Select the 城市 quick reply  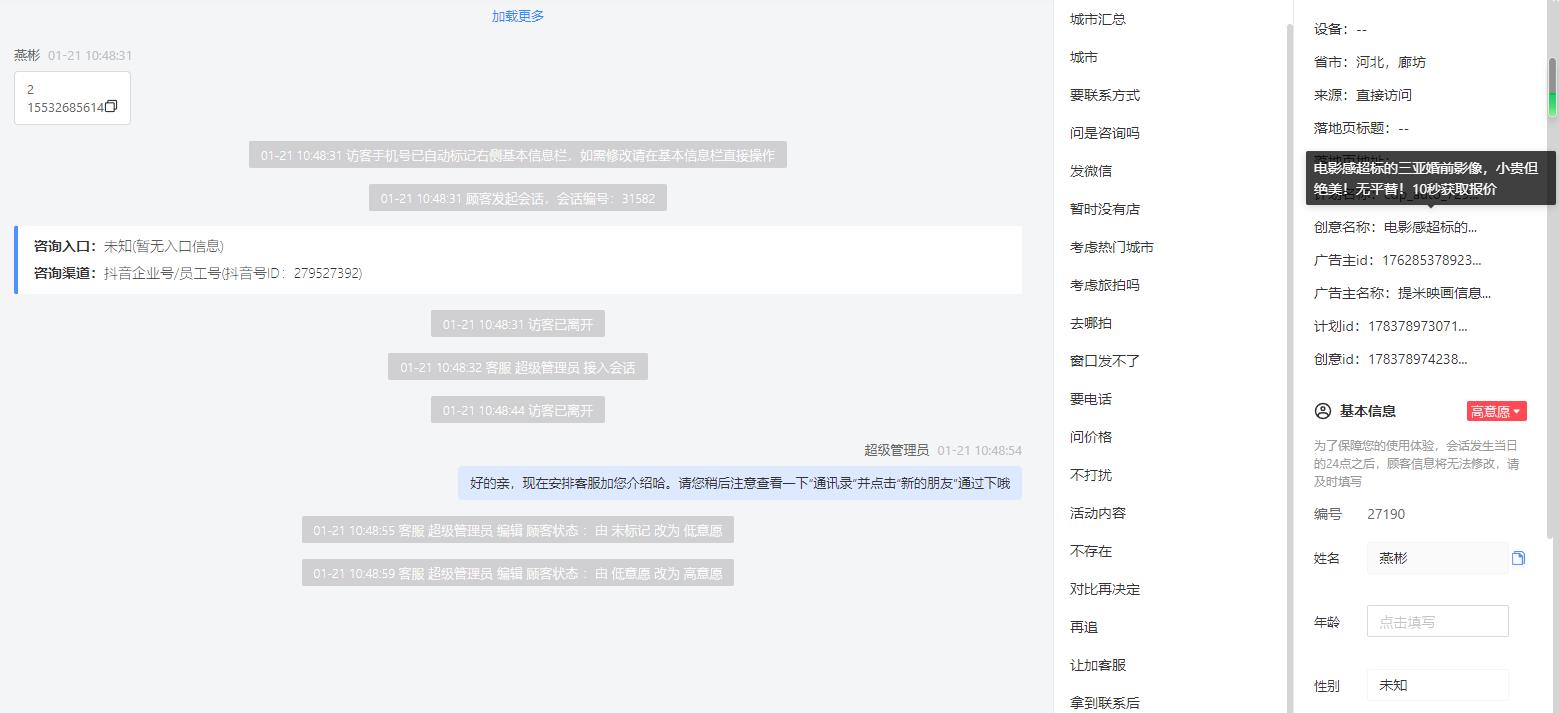tap(1084, 57)
